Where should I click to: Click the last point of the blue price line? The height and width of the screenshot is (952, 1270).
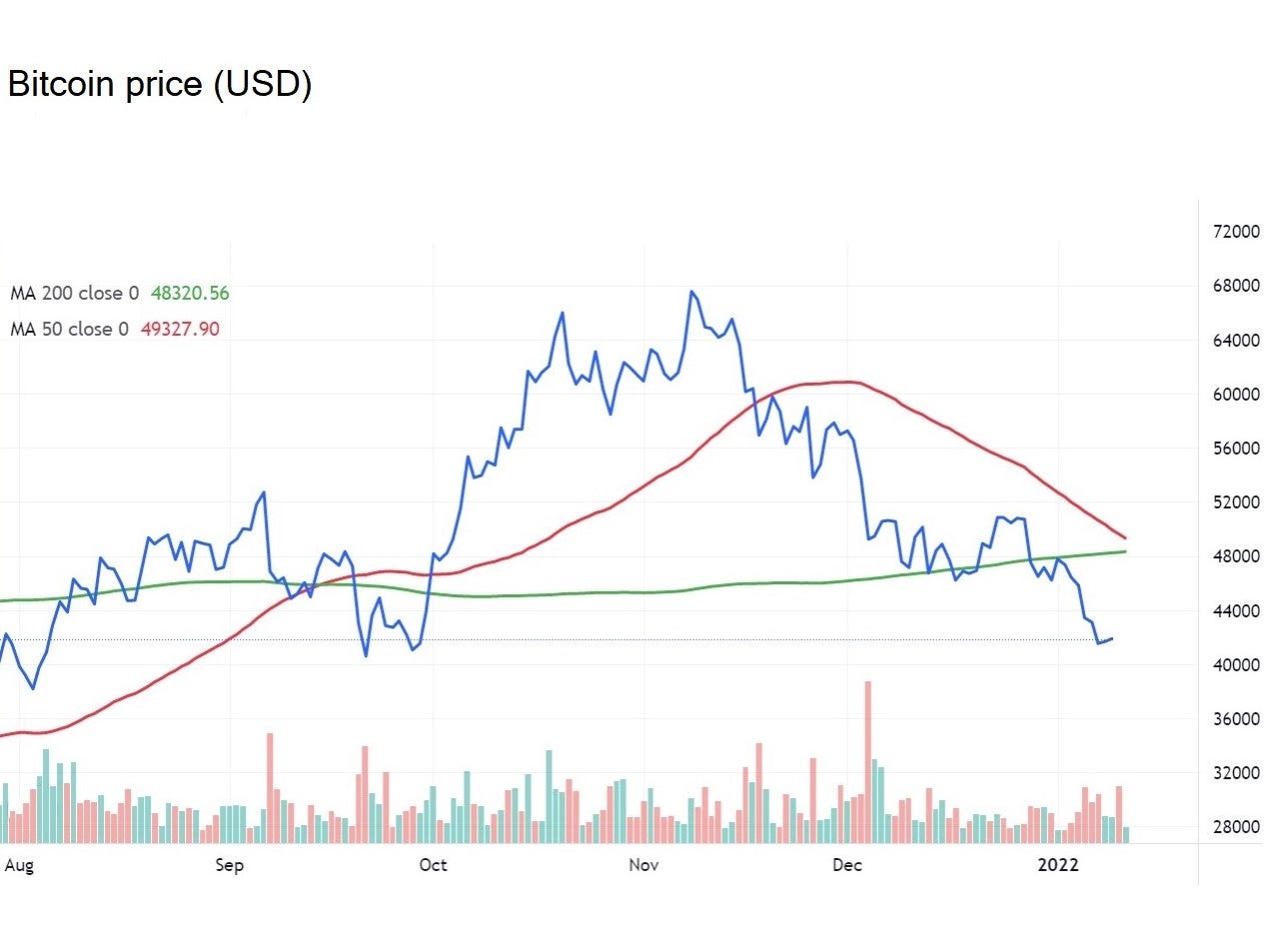coord(1112,638)
